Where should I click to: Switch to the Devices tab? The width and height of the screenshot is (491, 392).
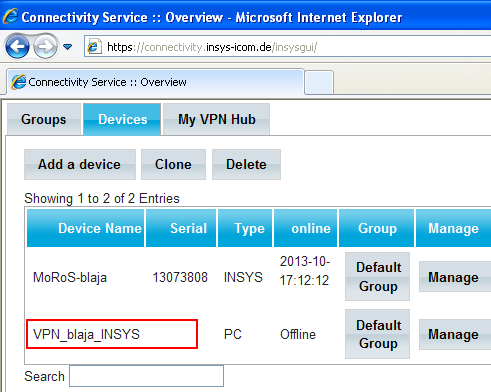click(x=122, y=119)
